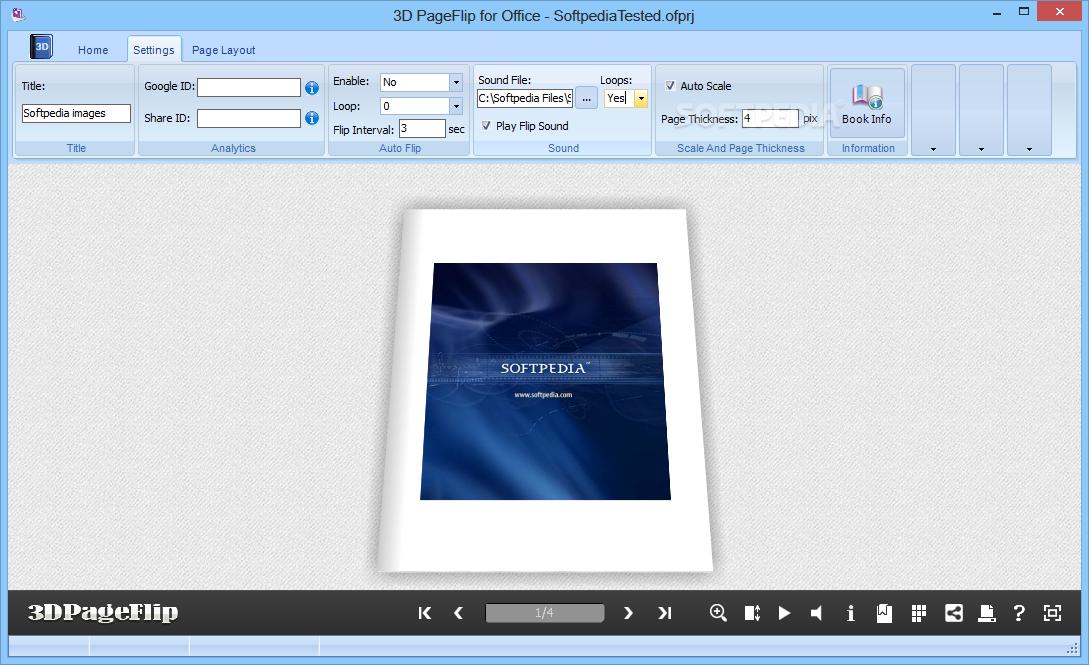Switch to the Home tab
The height and width of the screenshot is (665, 1089).
tap(93, 50)
